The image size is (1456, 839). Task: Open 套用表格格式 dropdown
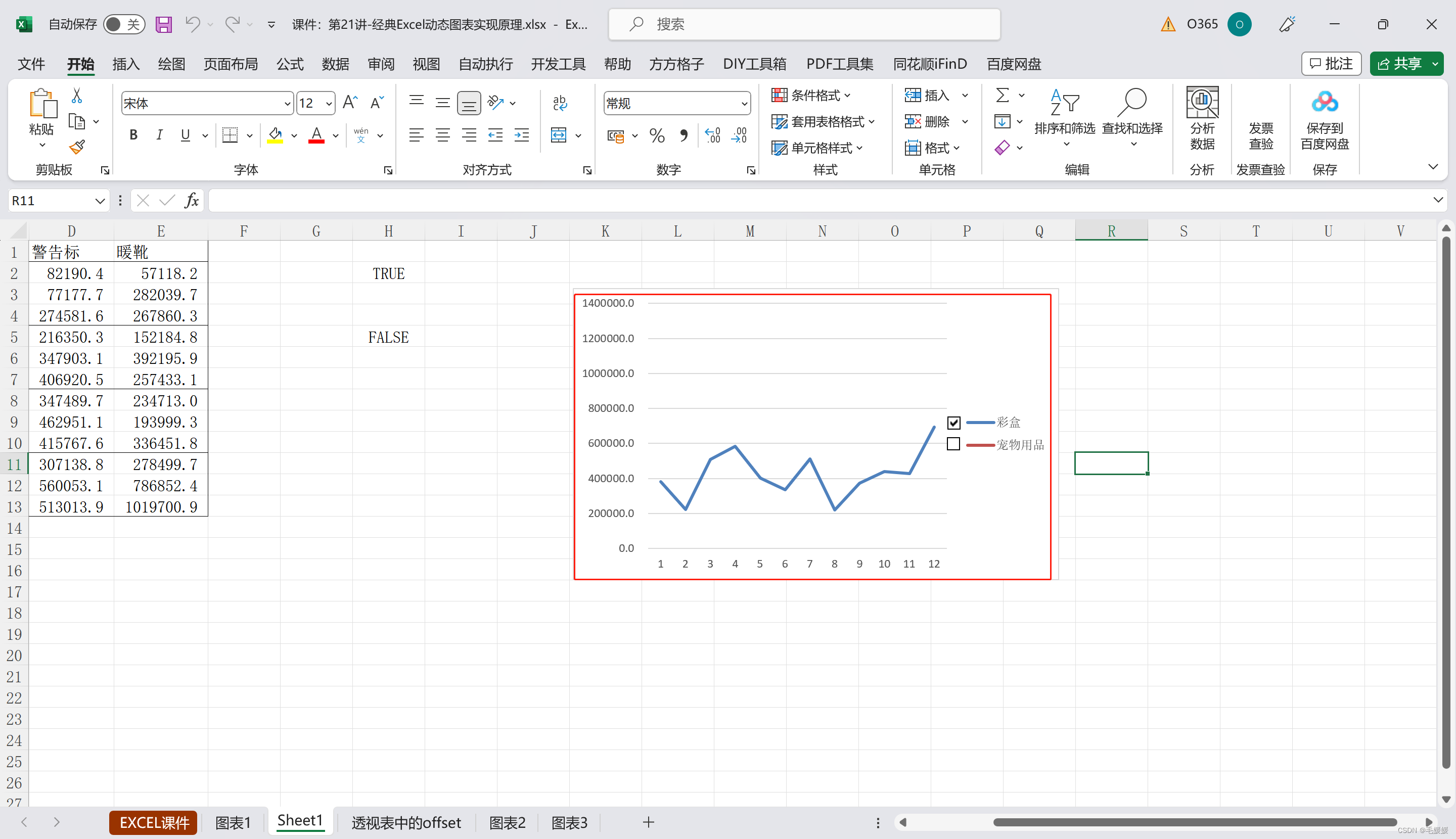(823, 122)
